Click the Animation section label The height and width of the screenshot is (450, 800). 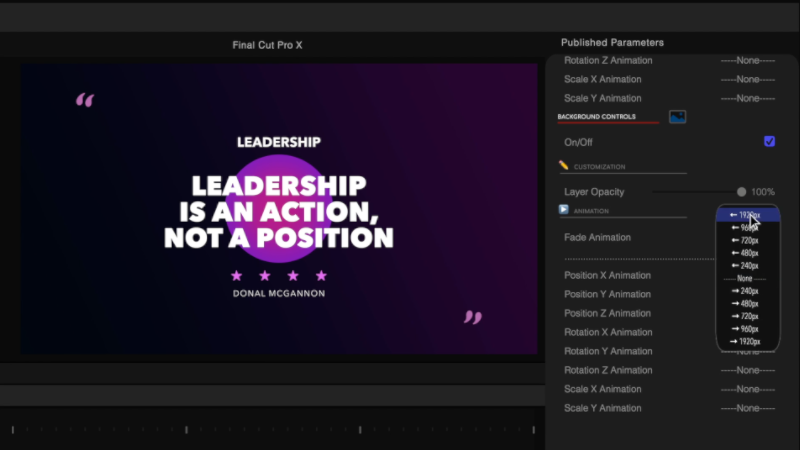(x=591, y=211)
